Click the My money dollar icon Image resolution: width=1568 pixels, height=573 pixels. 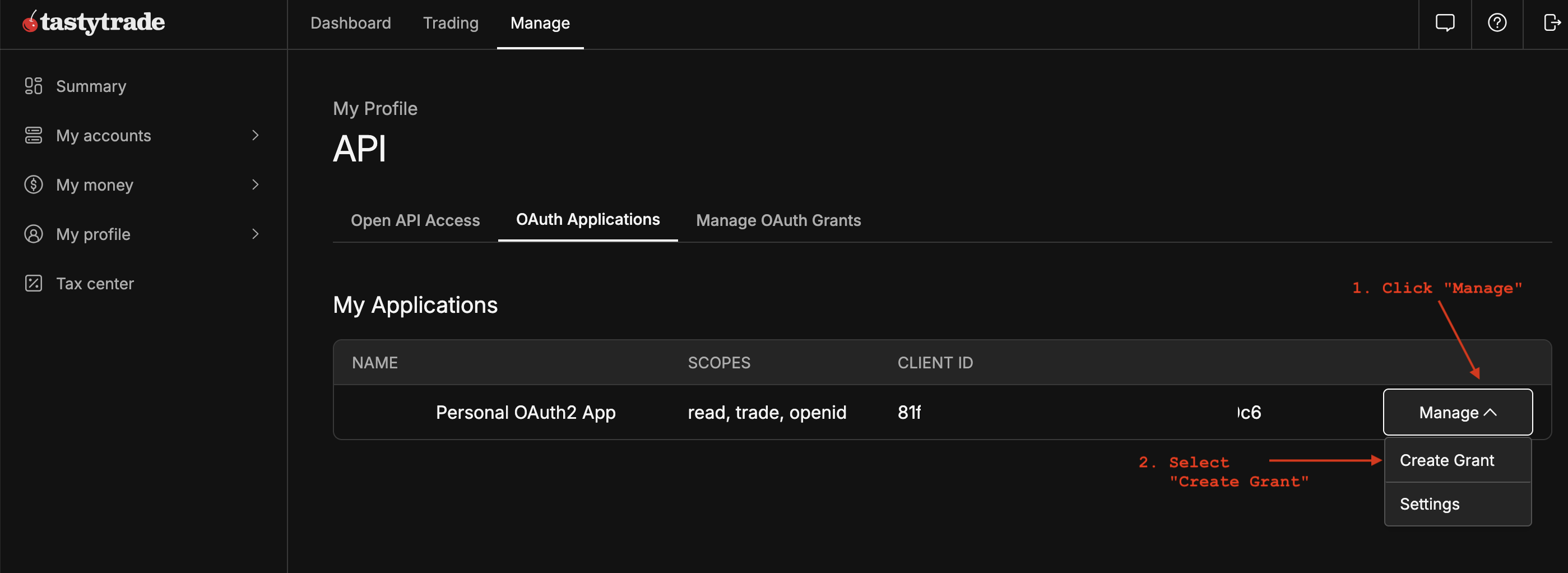(x=34, y=184)
